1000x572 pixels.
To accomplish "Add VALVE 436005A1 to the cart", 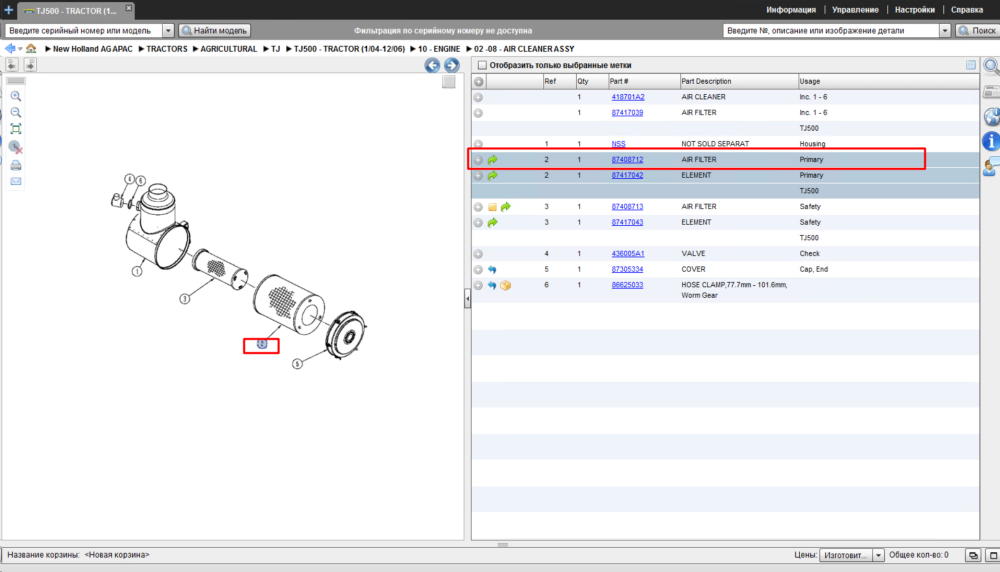I will tap(478, 254).
